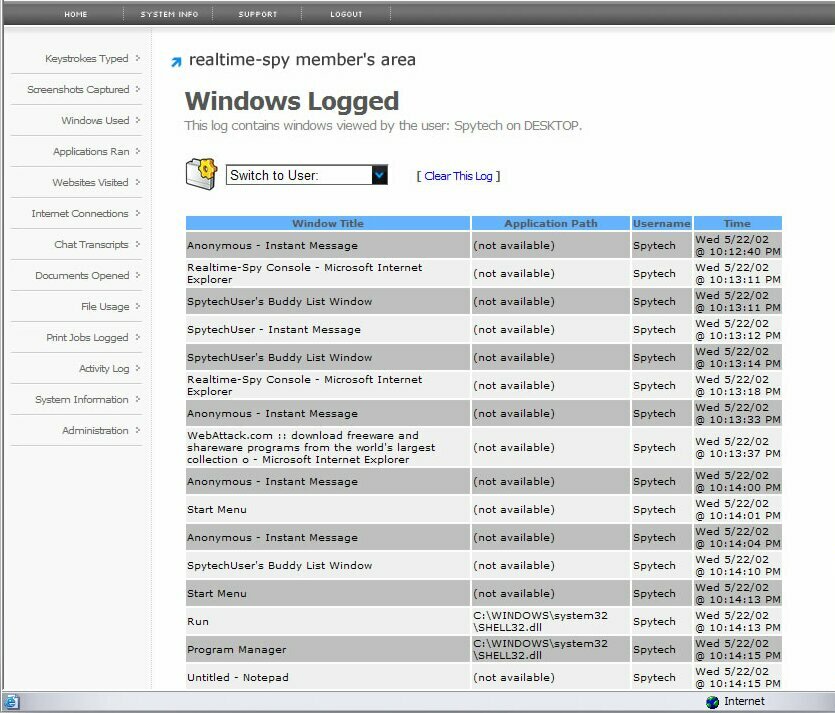This screenshot has height=713, width=835.
Task: View Screenshots Captured log
Action: (78, 90)
